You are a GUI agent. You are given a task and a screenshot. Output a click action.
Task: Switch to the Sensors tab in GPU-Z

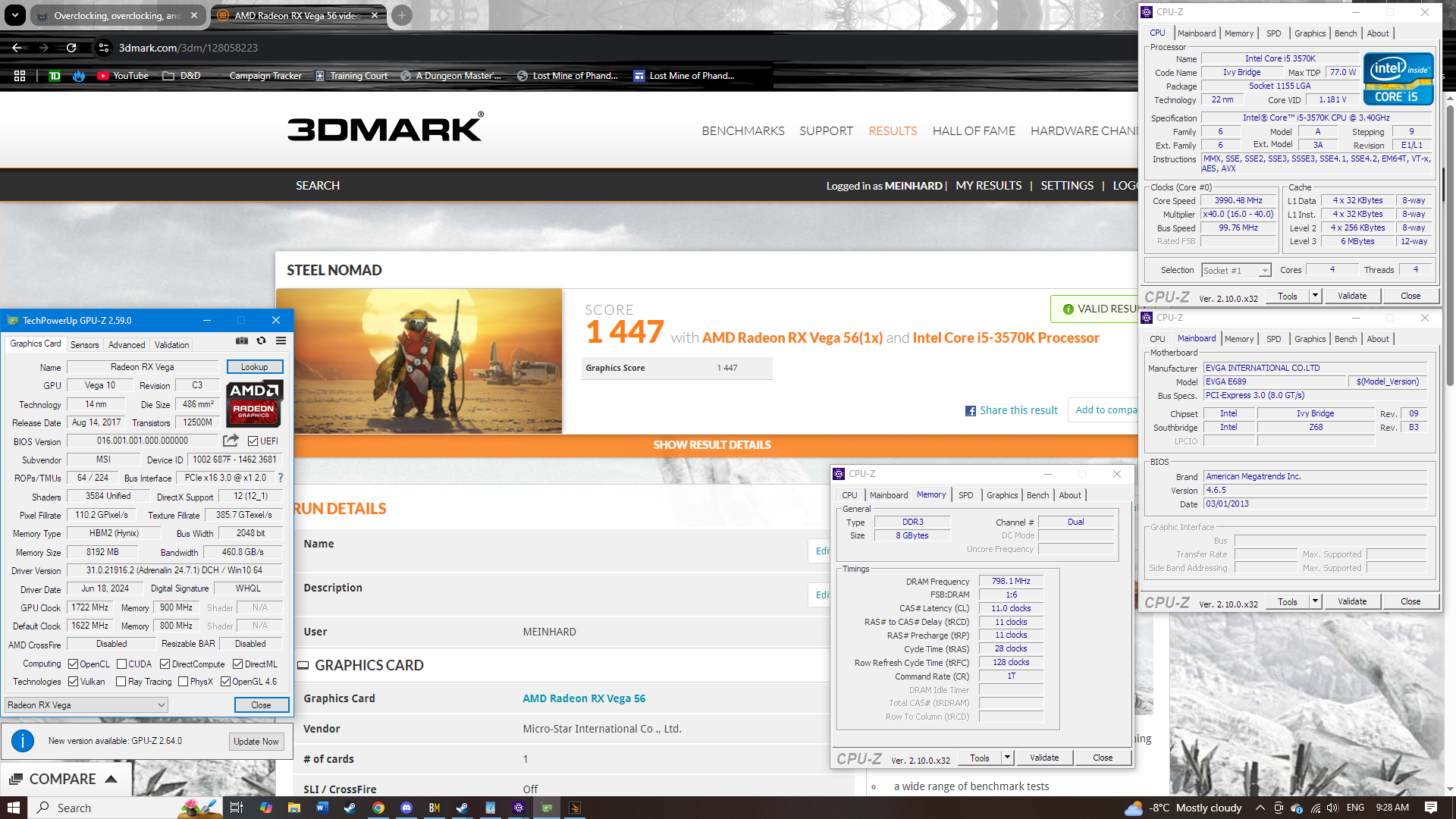pyautogui.click(x=85, y=345)
